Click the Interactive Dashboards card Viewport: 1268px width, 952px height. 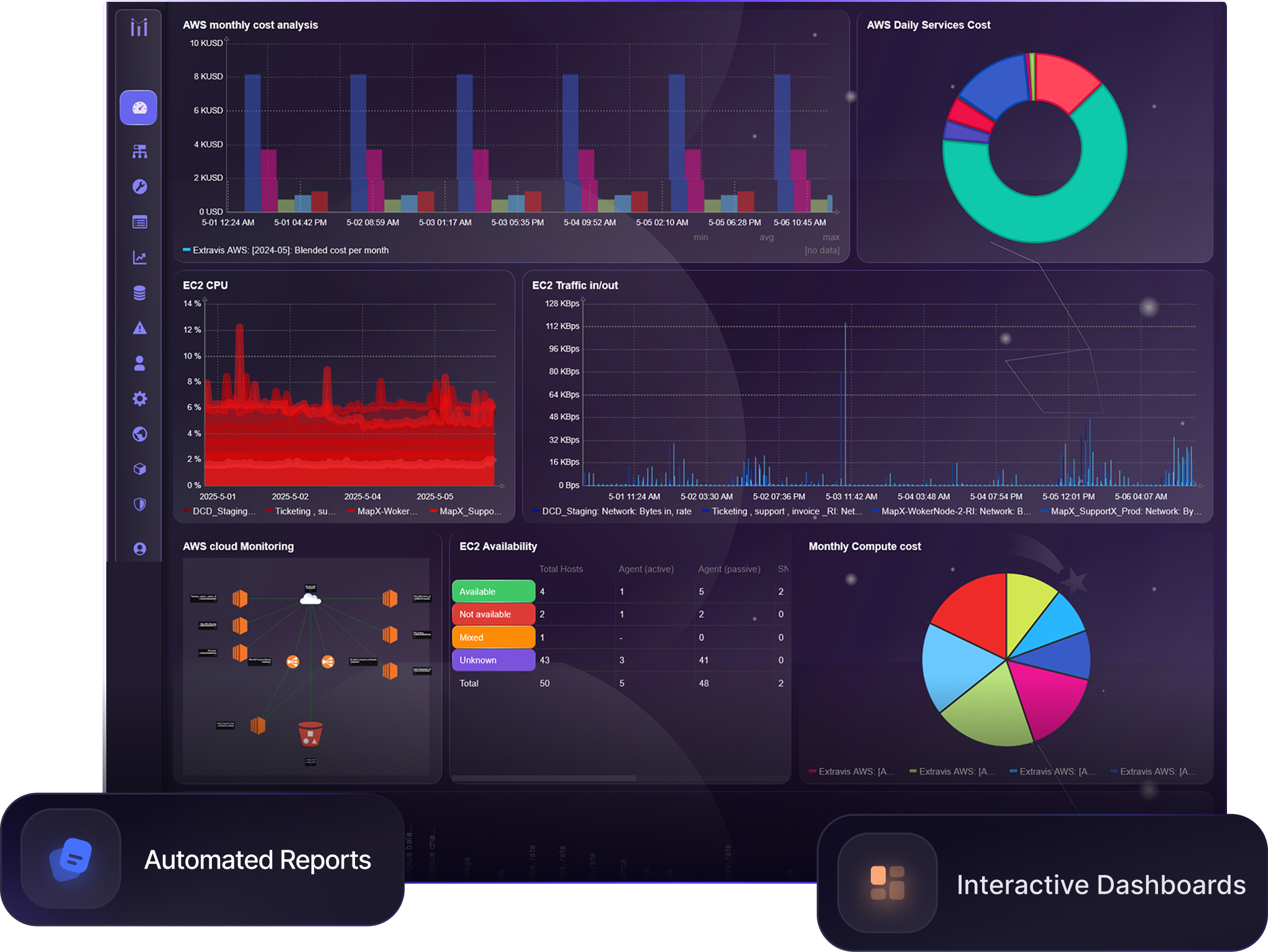click(x=1042, y=882)
